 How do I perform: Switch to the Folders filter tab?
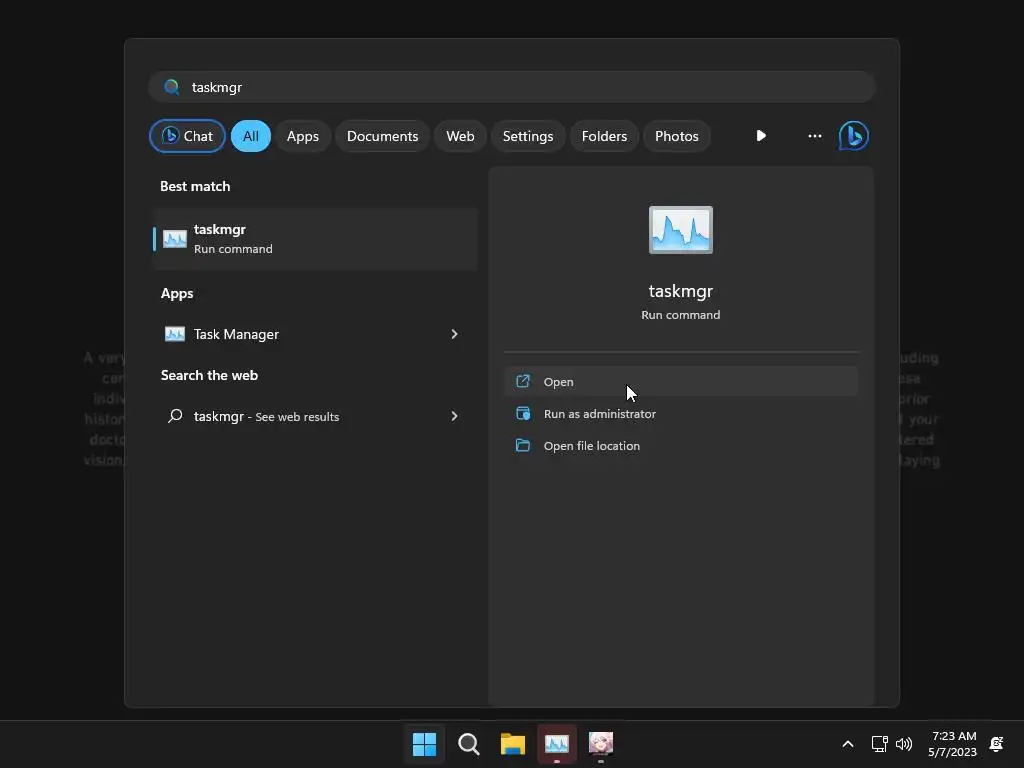point(604,136)
